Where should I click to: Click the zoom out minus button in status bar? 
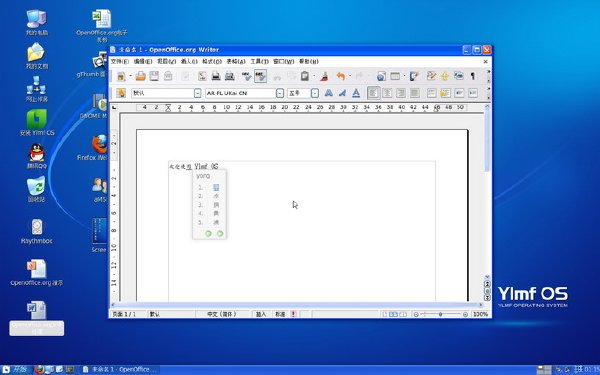click(x=416, y=314)
